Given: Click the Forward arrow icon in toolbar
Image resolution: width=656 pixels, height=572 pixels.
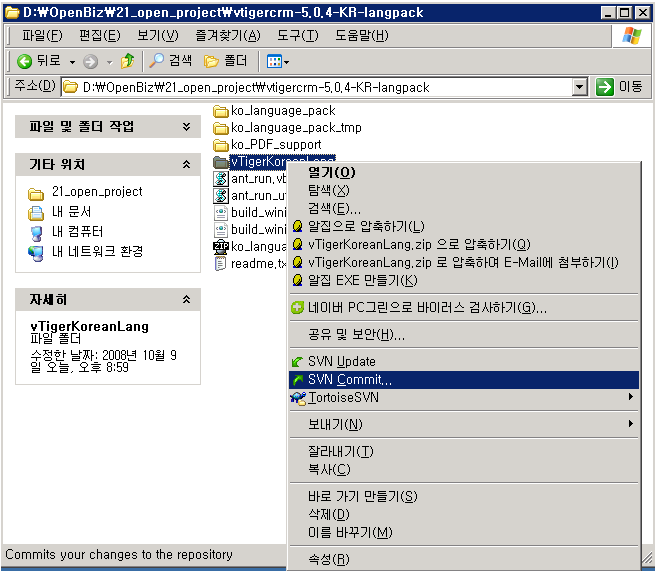Looking at the screenshot, I should tap(90, 62).
